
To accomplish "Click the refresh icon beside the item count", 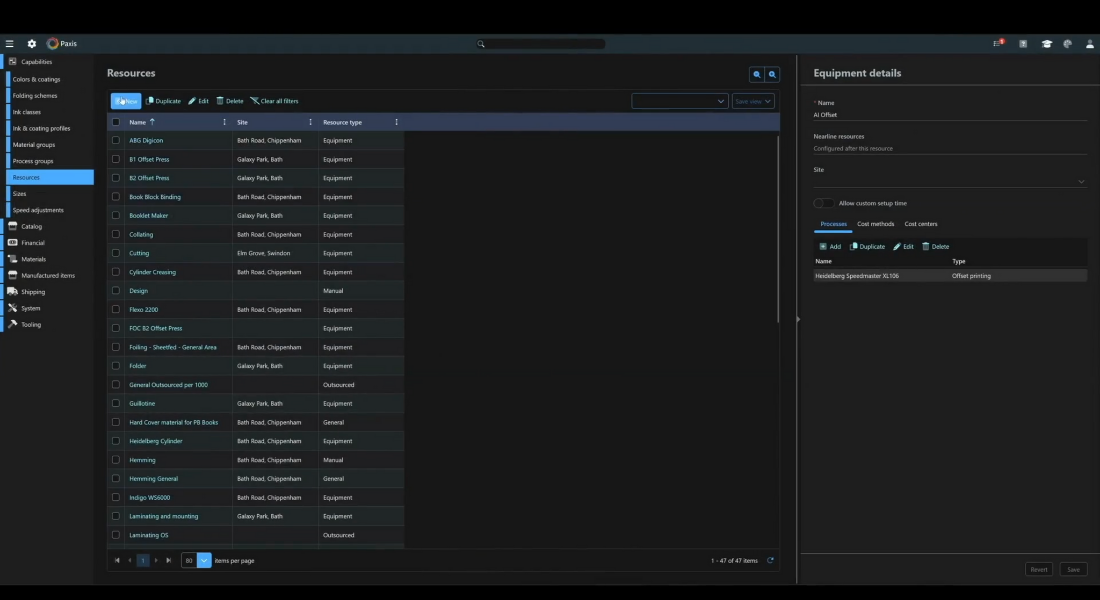I will [770, 561].
